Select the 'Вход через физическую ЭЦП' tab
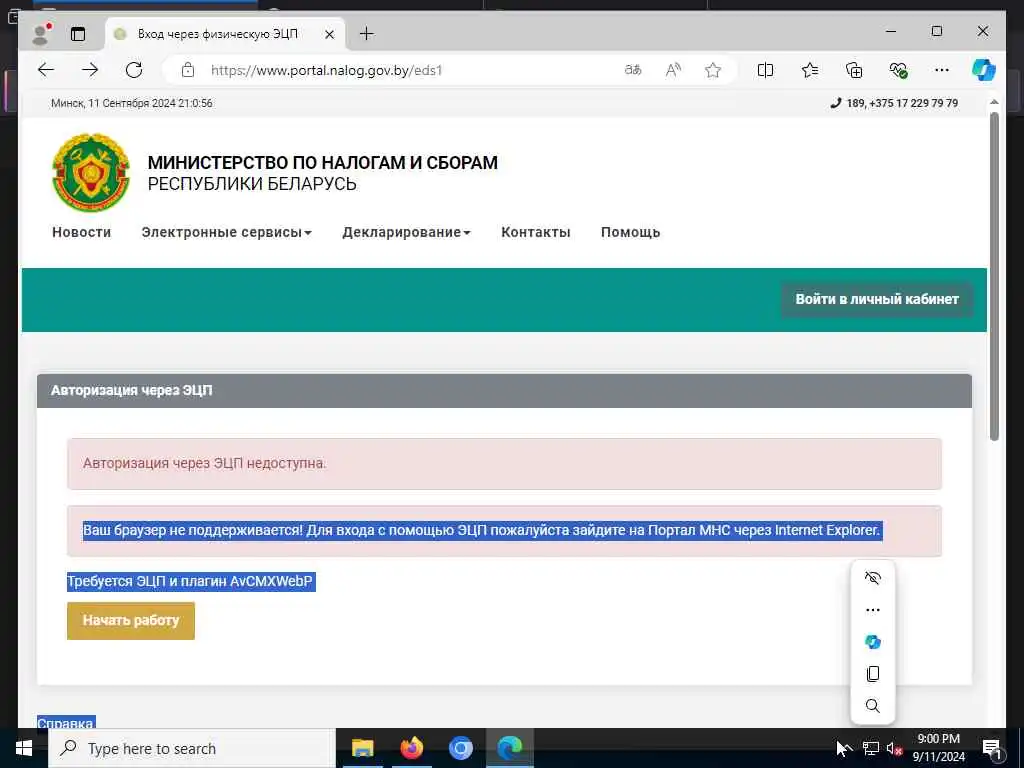Screen dimensions: 1024x768 tap(217, 34)
